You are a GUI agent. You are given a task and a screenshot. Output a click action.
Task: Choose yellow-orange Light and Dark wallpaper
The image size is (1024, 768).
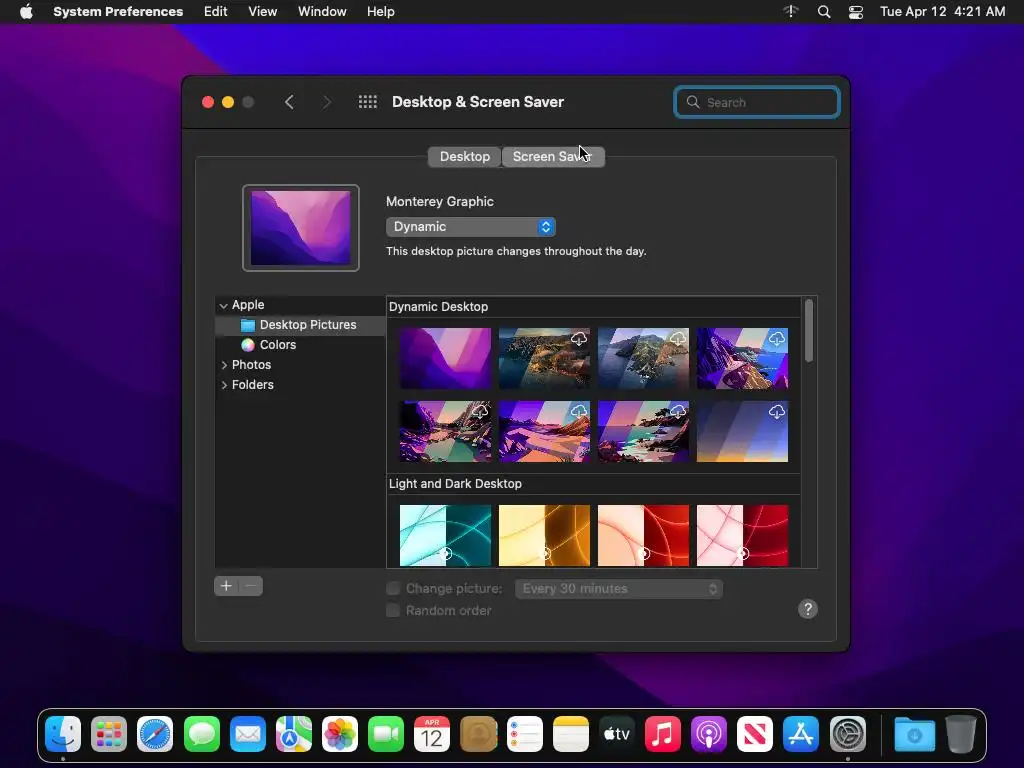pyautogui.click(x=544, y=535)
